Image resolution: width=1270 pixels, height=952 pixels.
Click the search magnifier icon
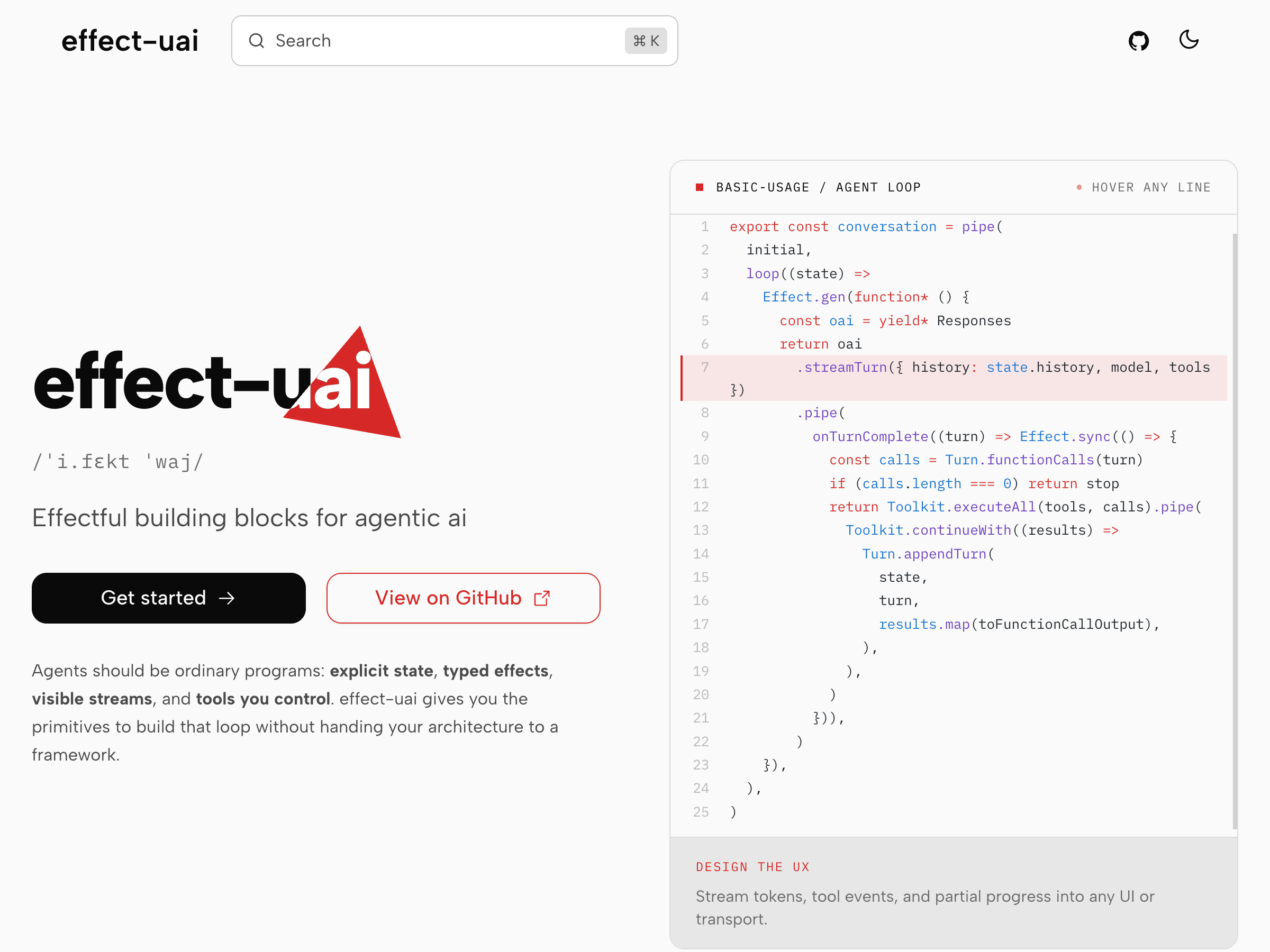pyautogui.click(x=256, y=41)
